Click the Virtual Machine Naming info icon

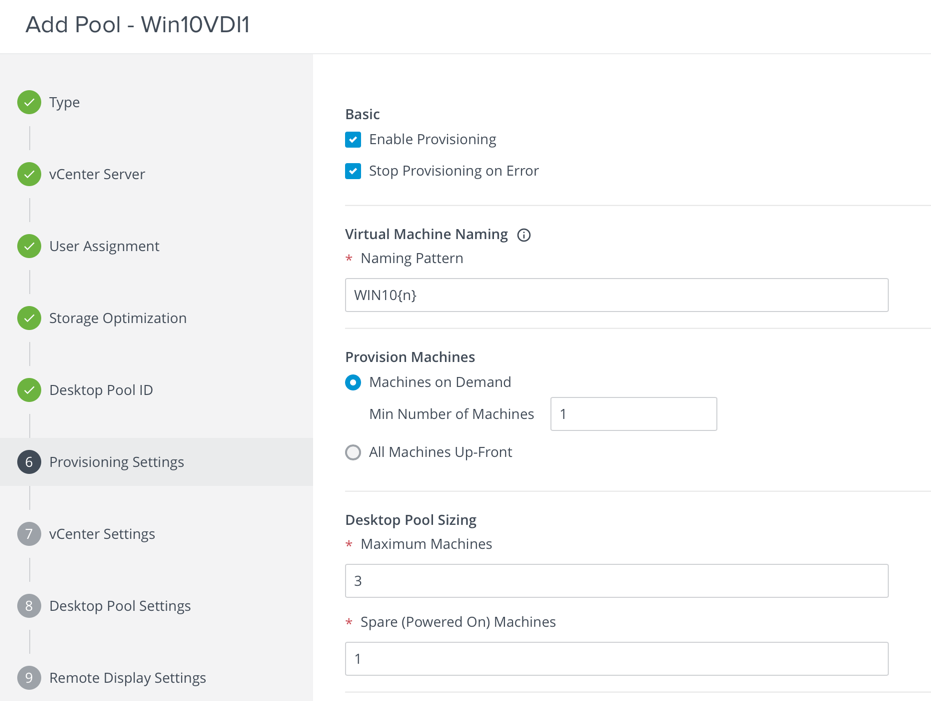(524, 235)
